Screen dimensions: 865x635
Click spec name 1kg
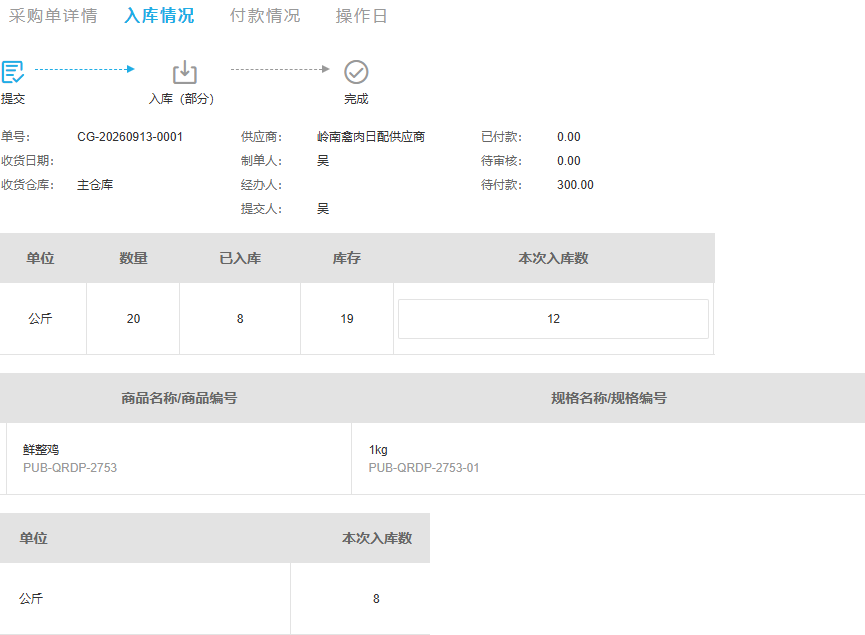[x=378, y=450]
